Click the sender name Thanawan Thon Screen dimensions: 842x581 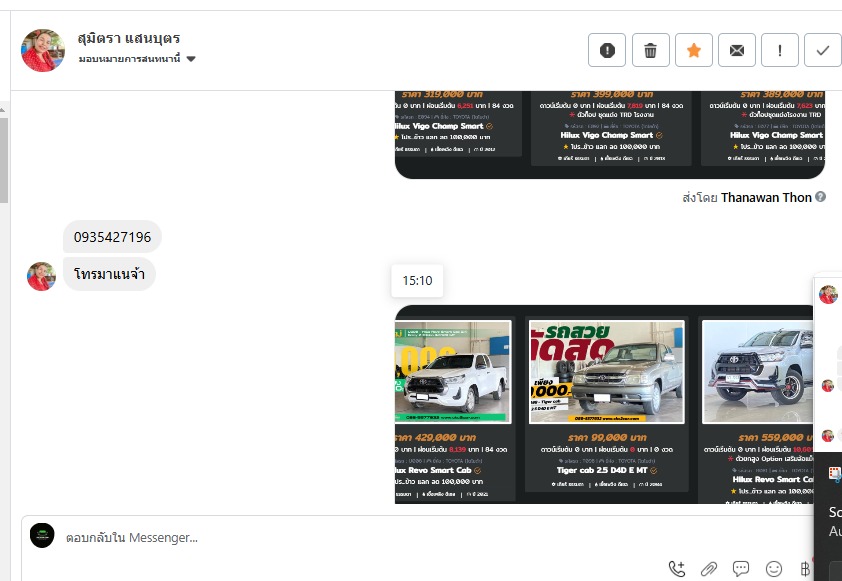tap(766, 198)
